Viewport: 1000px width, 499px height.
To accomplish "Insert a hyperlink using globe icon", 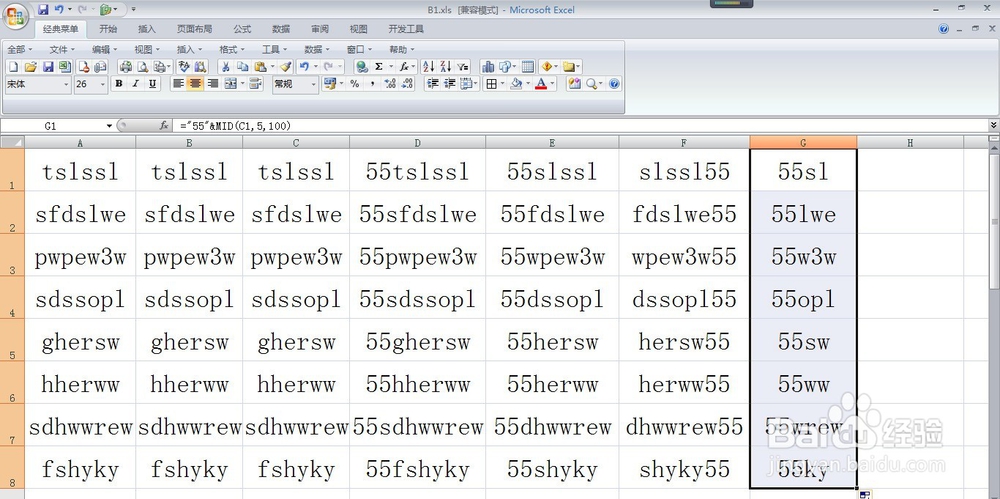I will pos(362,67).
